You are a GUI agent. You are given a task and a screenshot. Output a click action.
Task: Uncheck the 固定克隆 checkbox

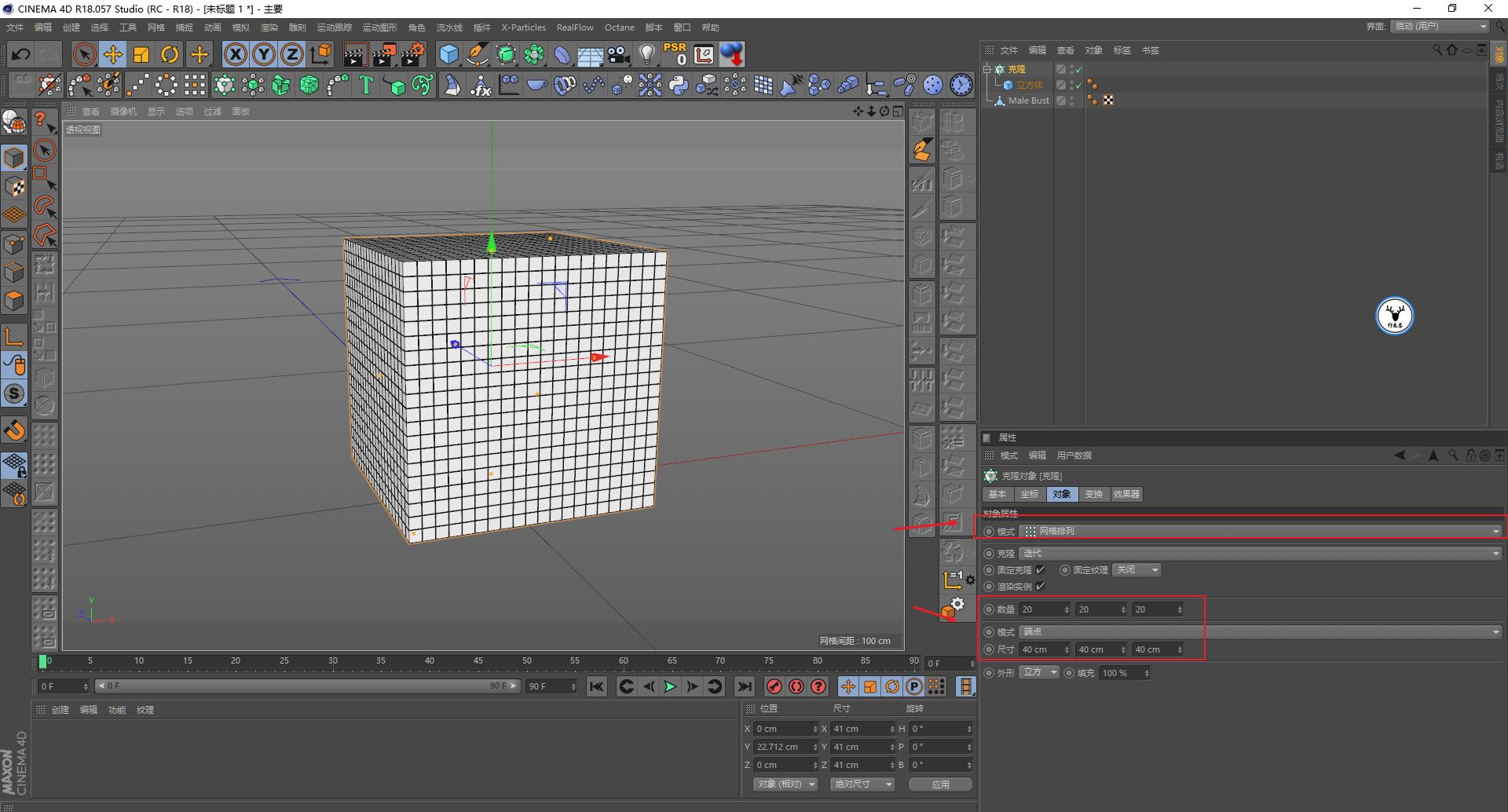(x=1040, y=570)
